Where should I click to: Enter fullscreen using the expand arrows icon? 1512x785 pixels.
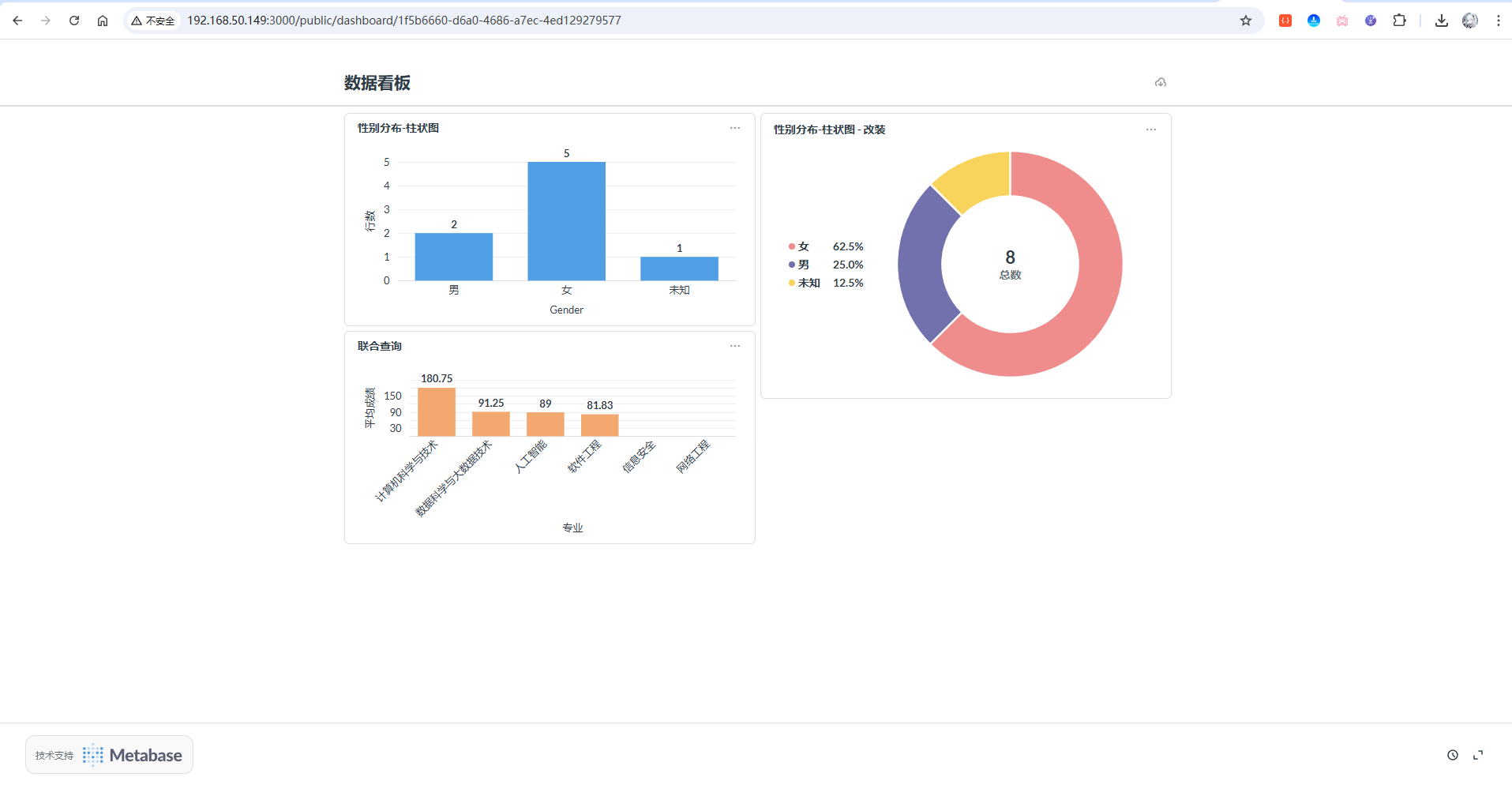[x=1478, y=755]
